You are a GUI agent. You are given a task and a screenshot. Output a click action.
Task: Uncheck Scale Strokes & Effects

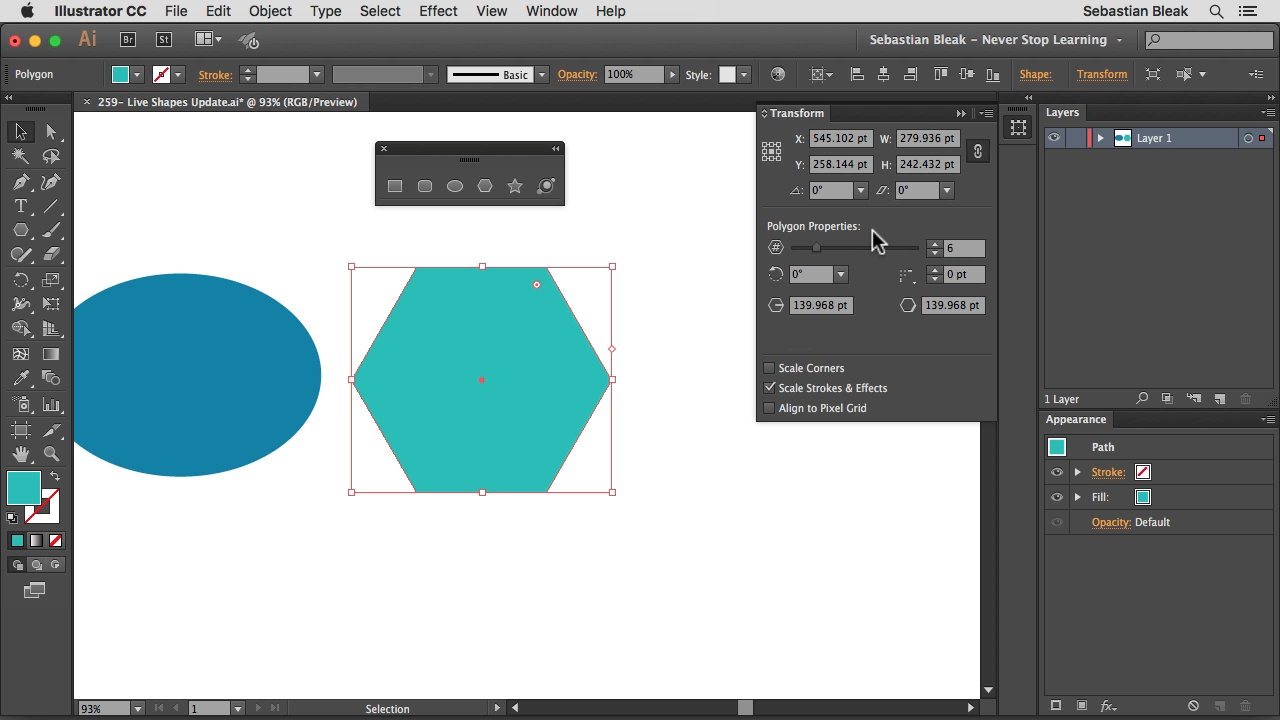click(770, 388)
